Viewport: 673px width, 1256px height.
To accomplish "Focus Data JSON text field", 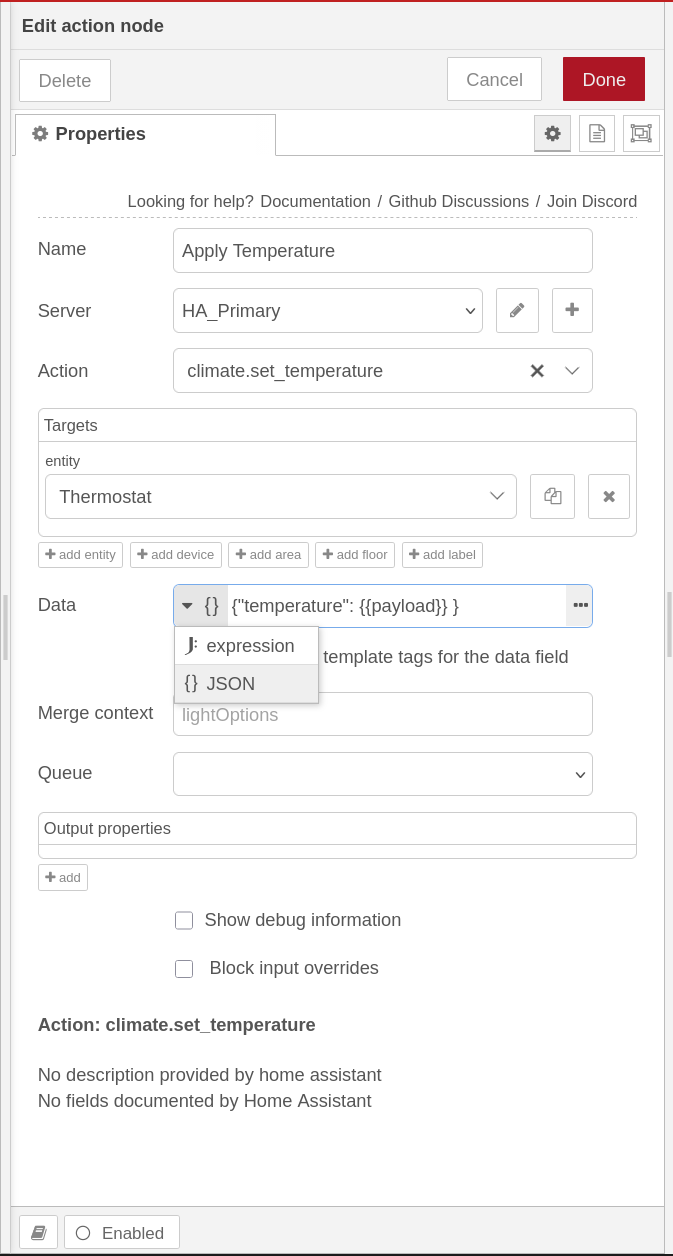I will pyautogui.click(x=397, y=606).
